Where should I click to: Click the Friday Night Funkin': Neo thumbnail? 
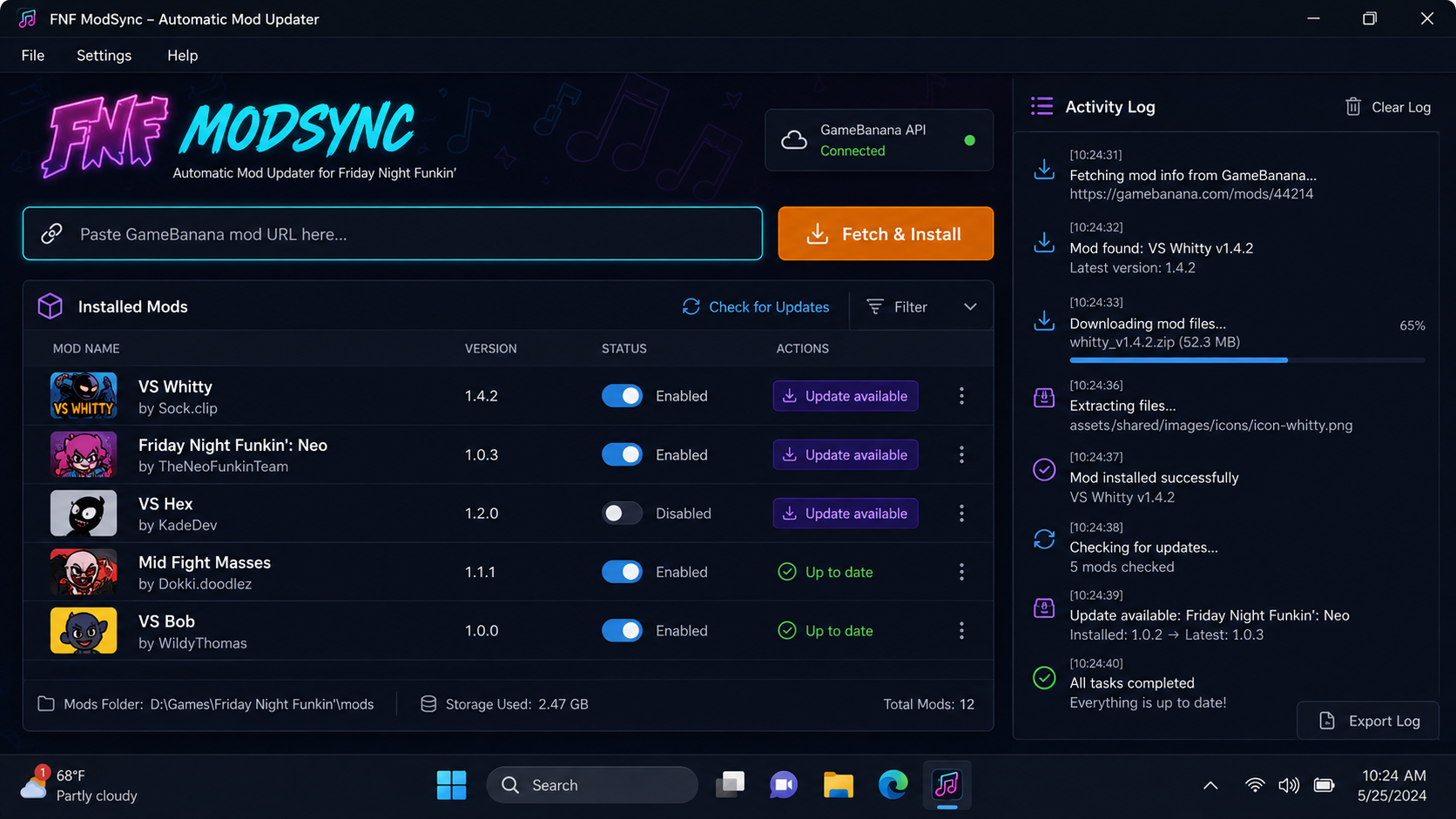[84, 454]
